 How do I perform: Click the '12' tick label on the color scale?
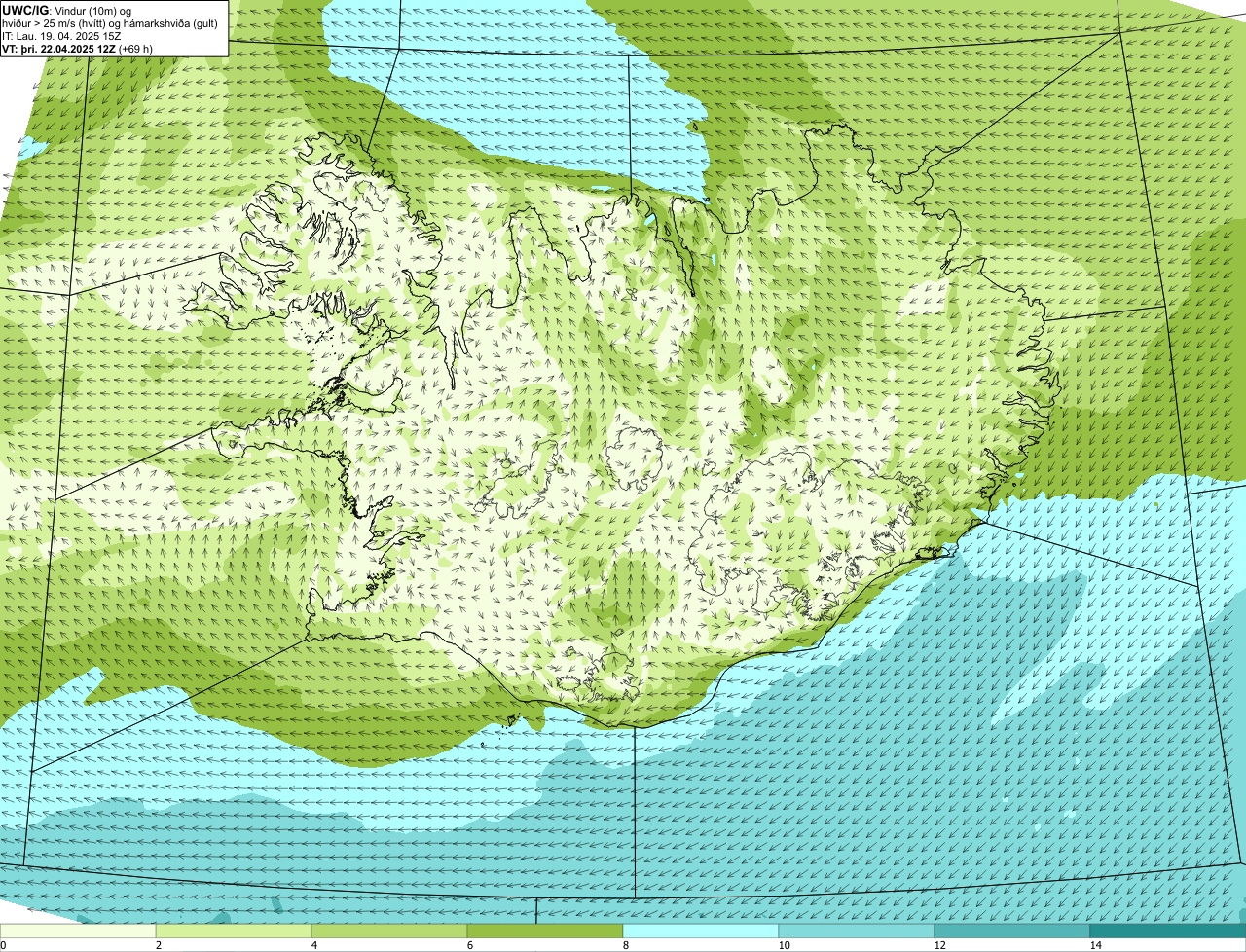[939, 945]
